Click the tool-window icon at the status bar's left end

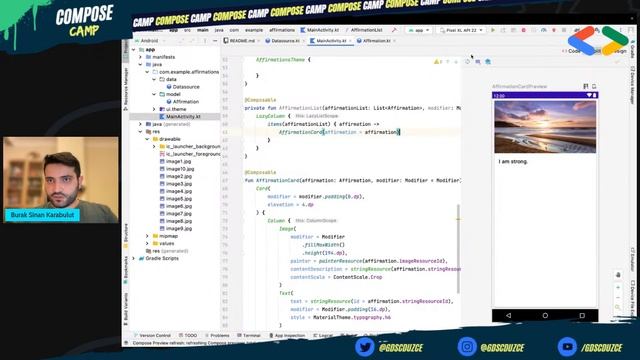(x=126, y=343)
